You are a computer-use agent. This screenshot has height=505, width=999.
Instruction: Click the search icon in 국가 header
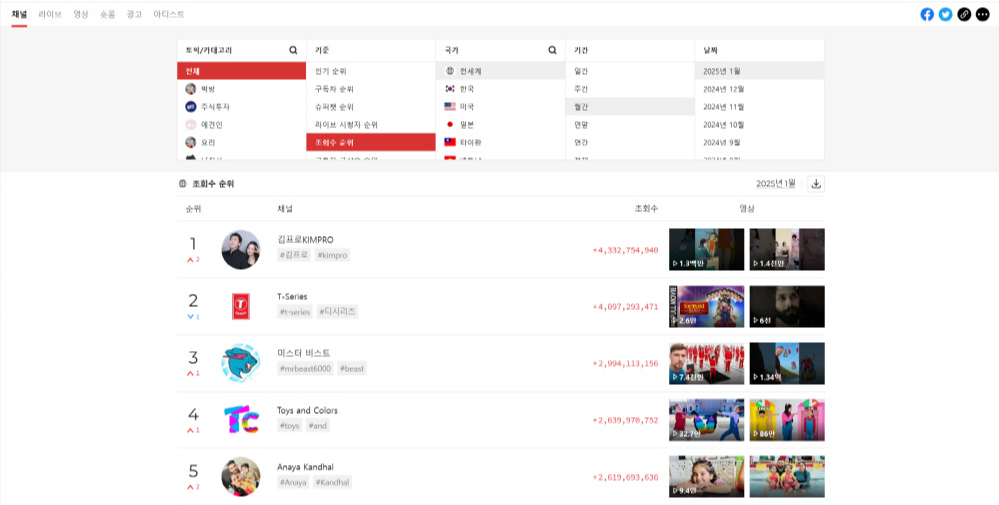[x=552, y=50]
